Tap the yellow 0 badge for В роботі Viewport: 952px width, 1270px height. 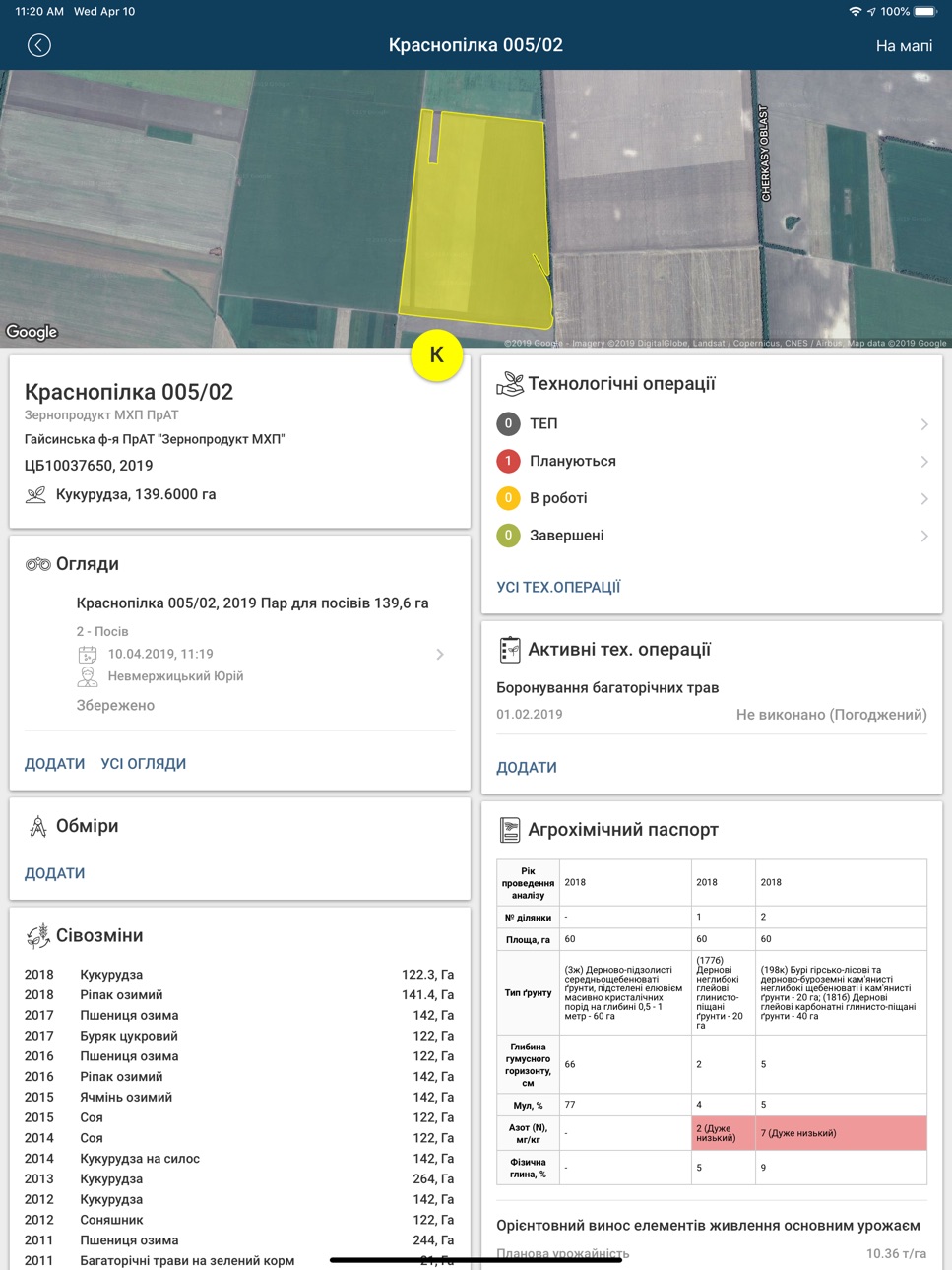point(508,498)
